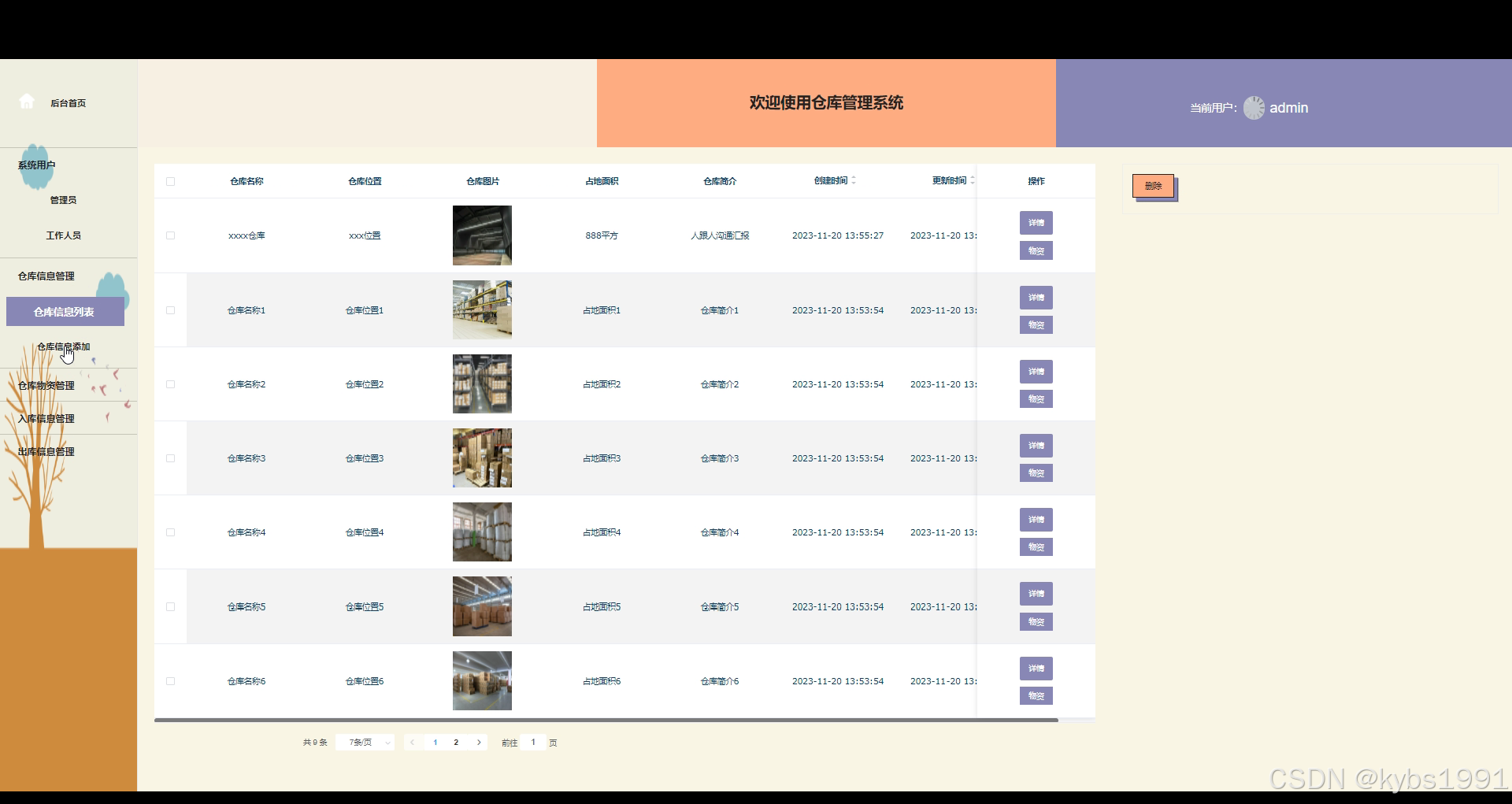The height and width of the screenshot is (804, 1512).
Task: Expand the 入库信息管理 sidebar section
Action: (x=46, y=419)
